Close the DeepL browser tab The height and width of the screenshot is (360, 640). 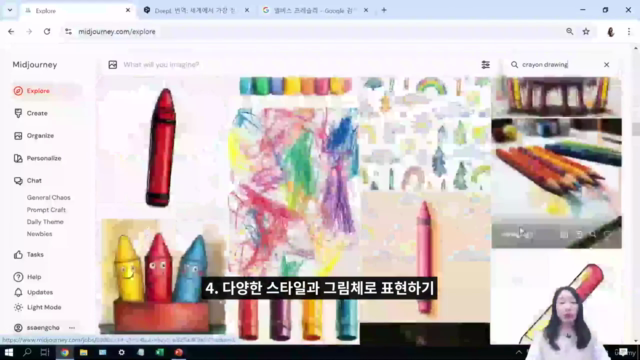click(247, 11)
